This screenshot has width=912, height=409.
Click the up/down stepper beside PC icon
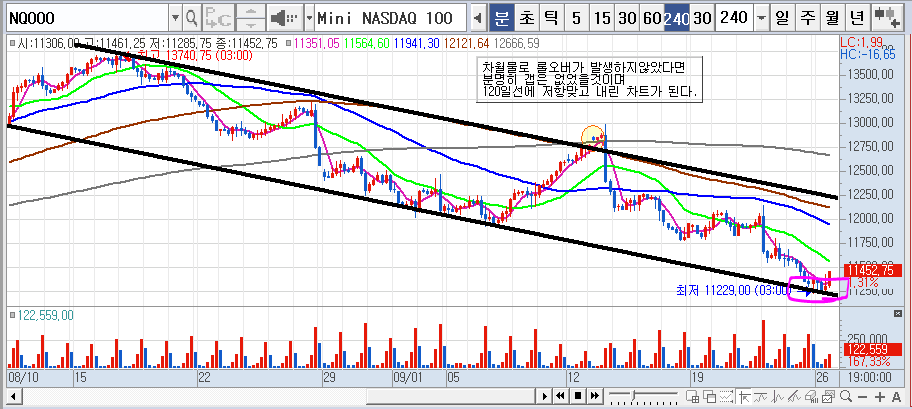(x=251, y=18)
